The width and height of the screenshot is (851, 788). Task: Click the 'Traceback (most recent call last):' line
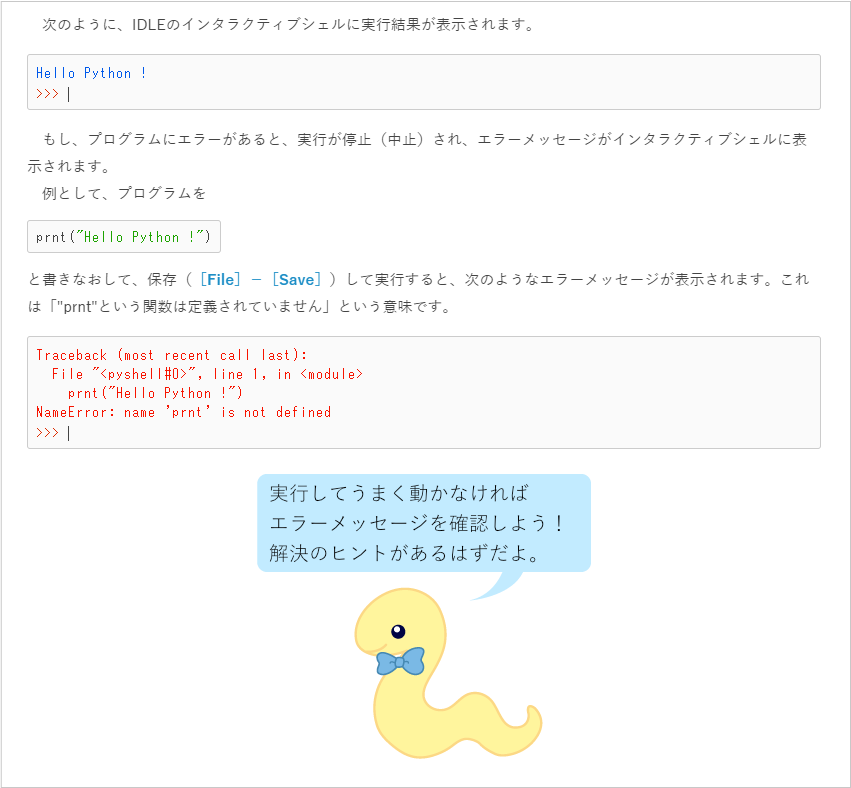(x=172, y=355)
